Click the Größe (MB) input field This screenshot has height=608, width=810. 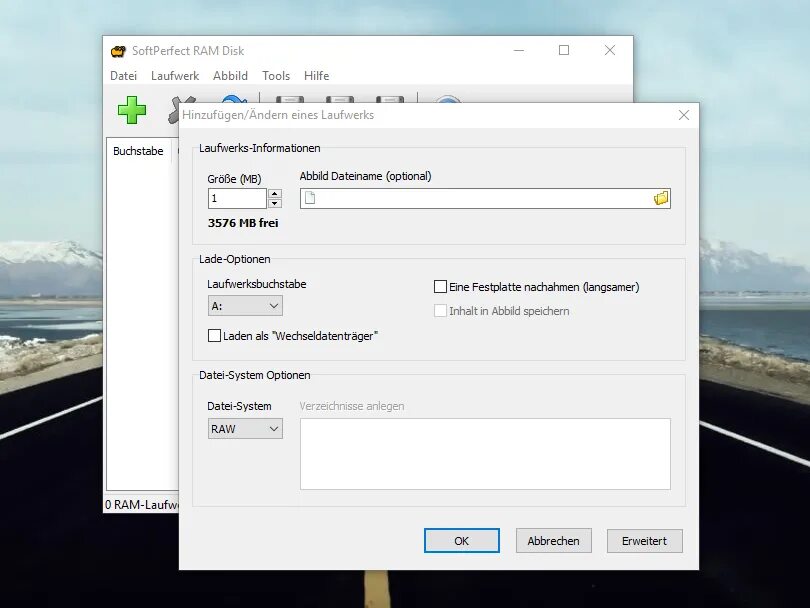tap(237, 198)
